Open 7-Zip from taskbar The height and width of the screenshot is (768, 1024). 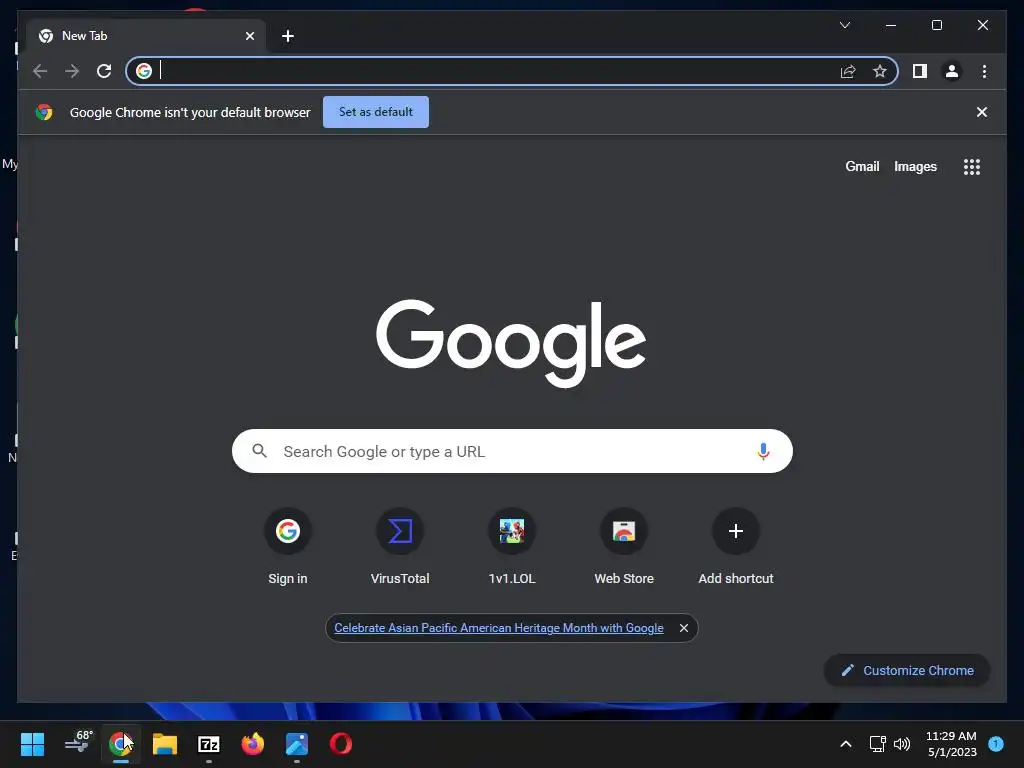208,744
